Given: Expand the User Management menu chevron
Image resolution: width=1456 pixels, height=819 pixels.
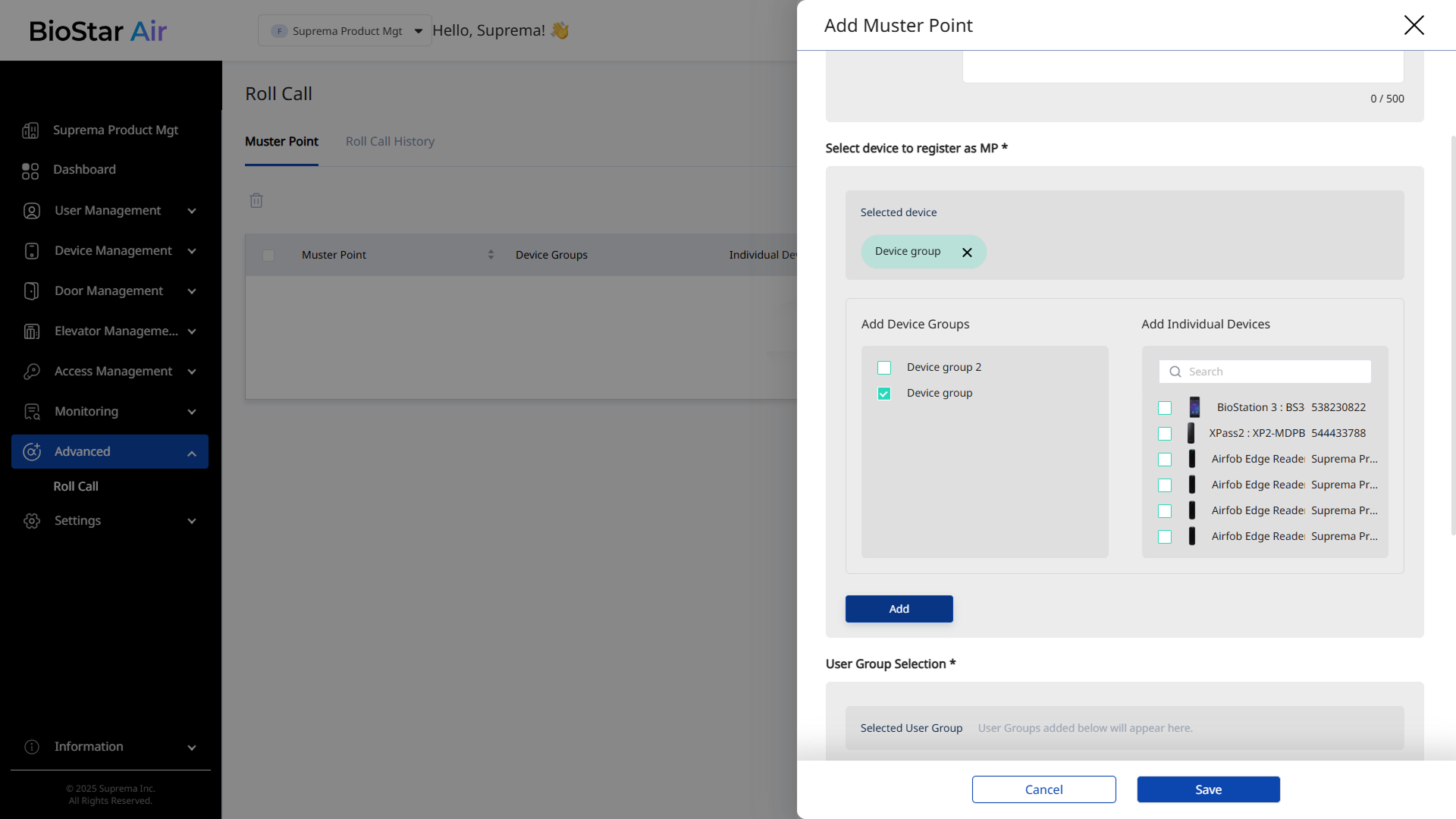Looking at the screenshot, I should [x=192, y=211].
